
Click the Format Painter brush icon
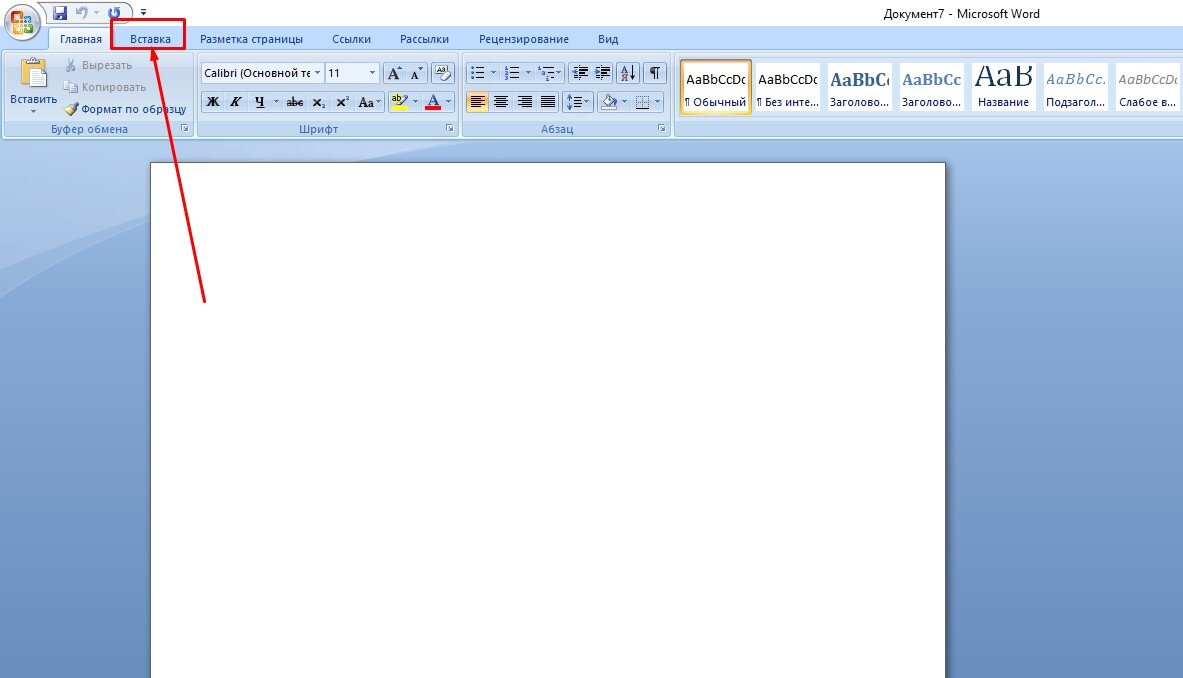point(71,109)
